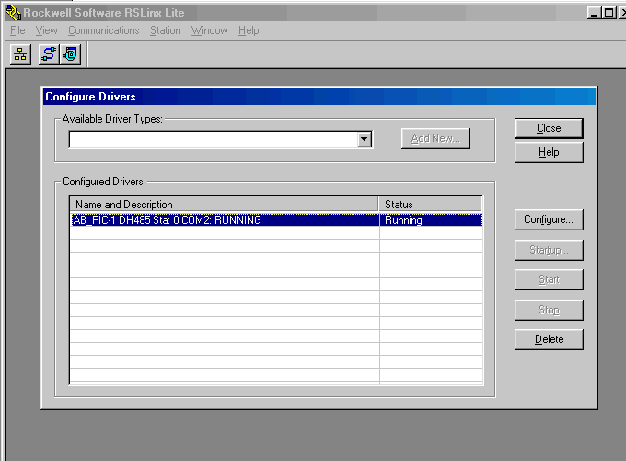Click the Delete driver button
The image size is (626, 461).
coord(549,339)
